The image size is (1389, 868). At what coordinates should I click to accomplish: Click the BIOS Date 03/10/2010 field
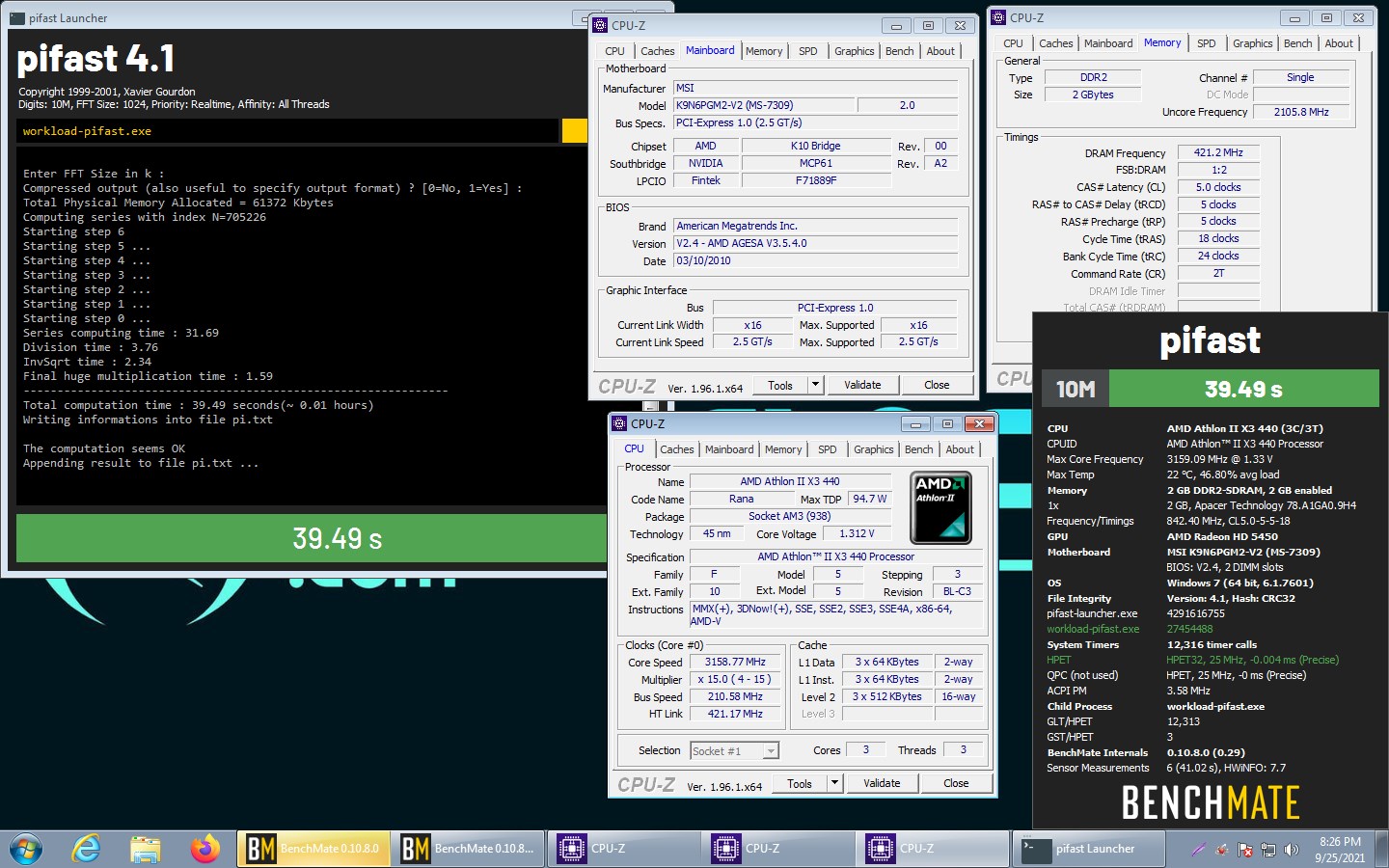[x=815, y=260]
